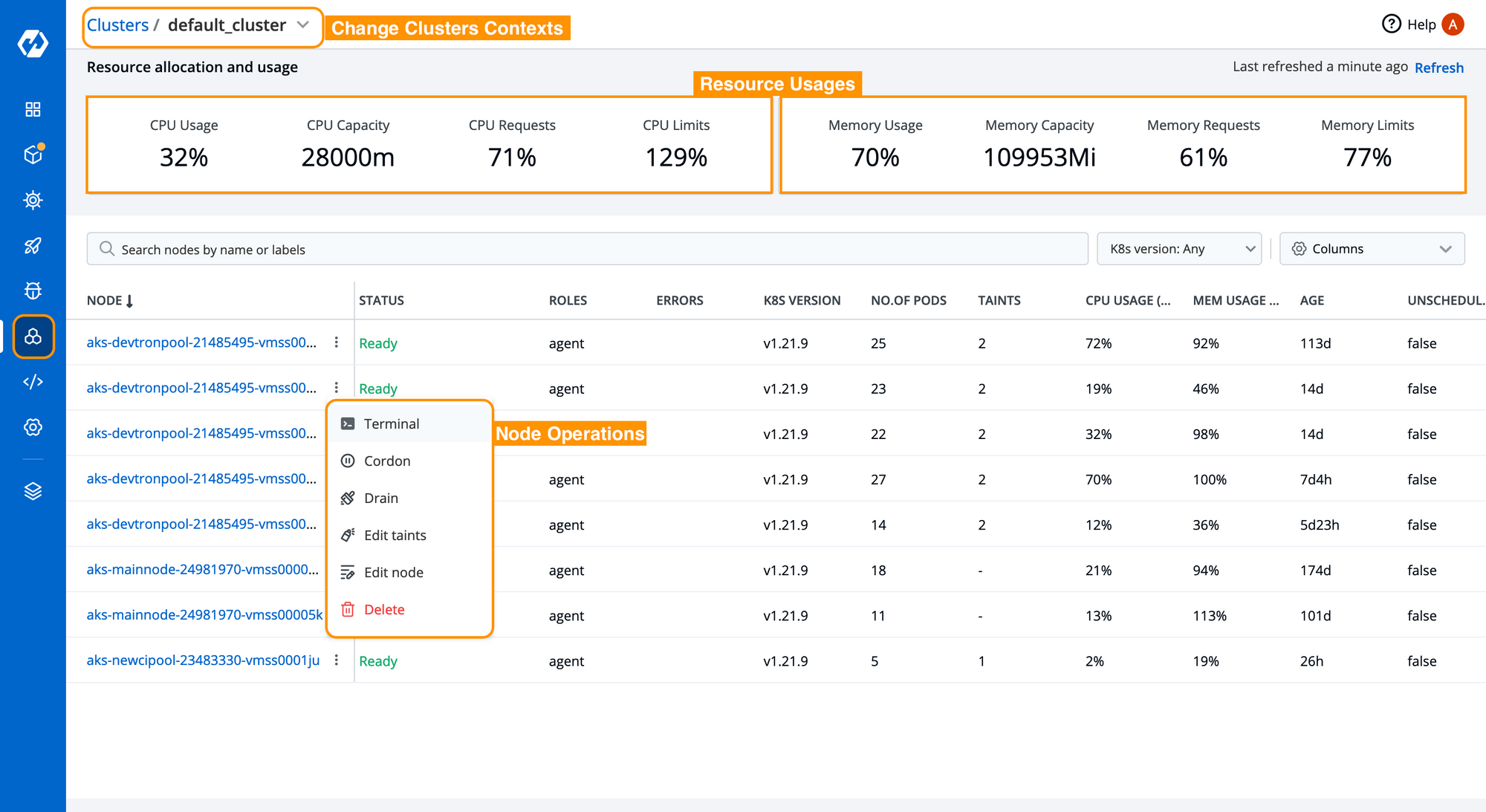Image resolution: width=1486 pixels, height=812 pixels.
Task: Open the K8s version filter dropdown
Action: pos(1179,249)
